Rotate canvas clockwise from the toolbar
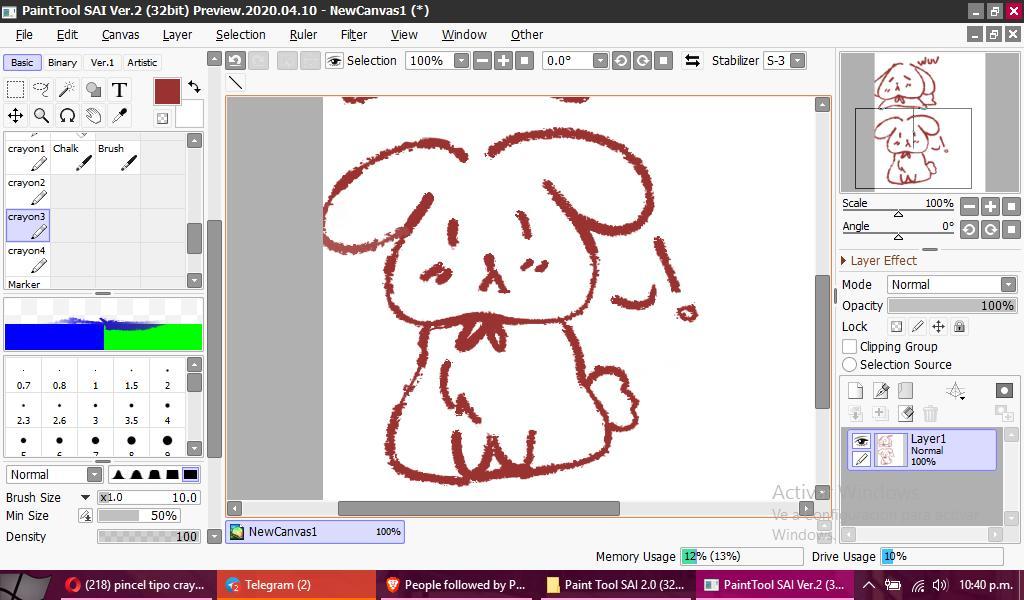1024x600 pixels. tap(643, 61)
